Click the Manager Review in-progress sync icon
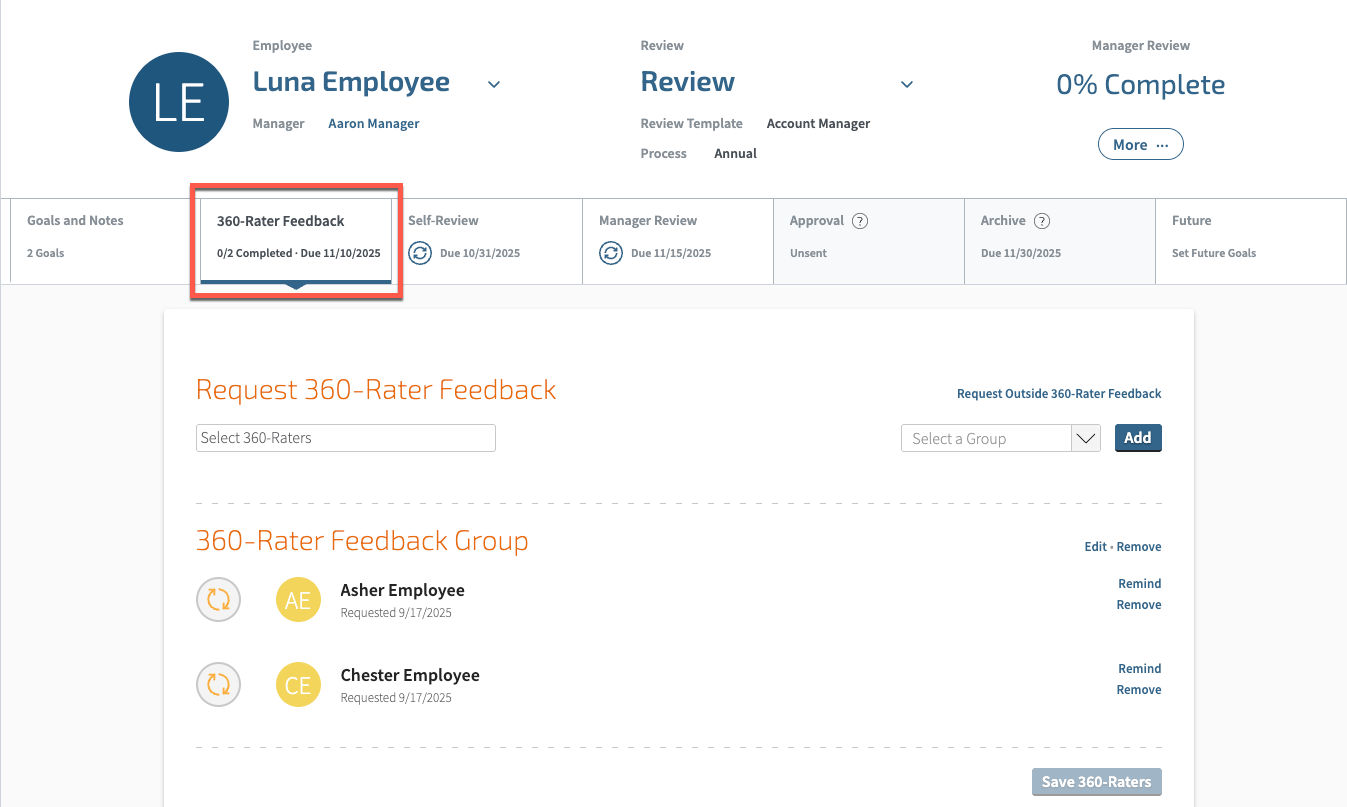The image size is (1347, 807). (611, 253)
